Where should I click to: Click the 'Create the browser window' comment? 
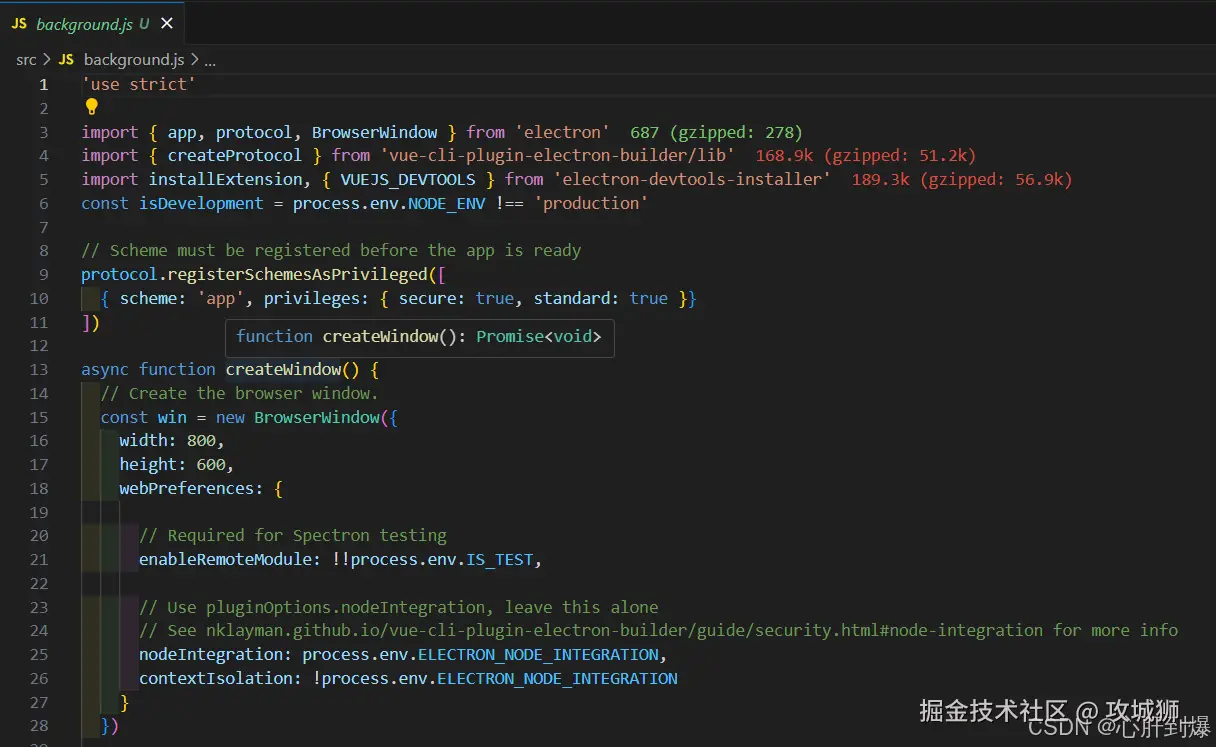point(239,394)
